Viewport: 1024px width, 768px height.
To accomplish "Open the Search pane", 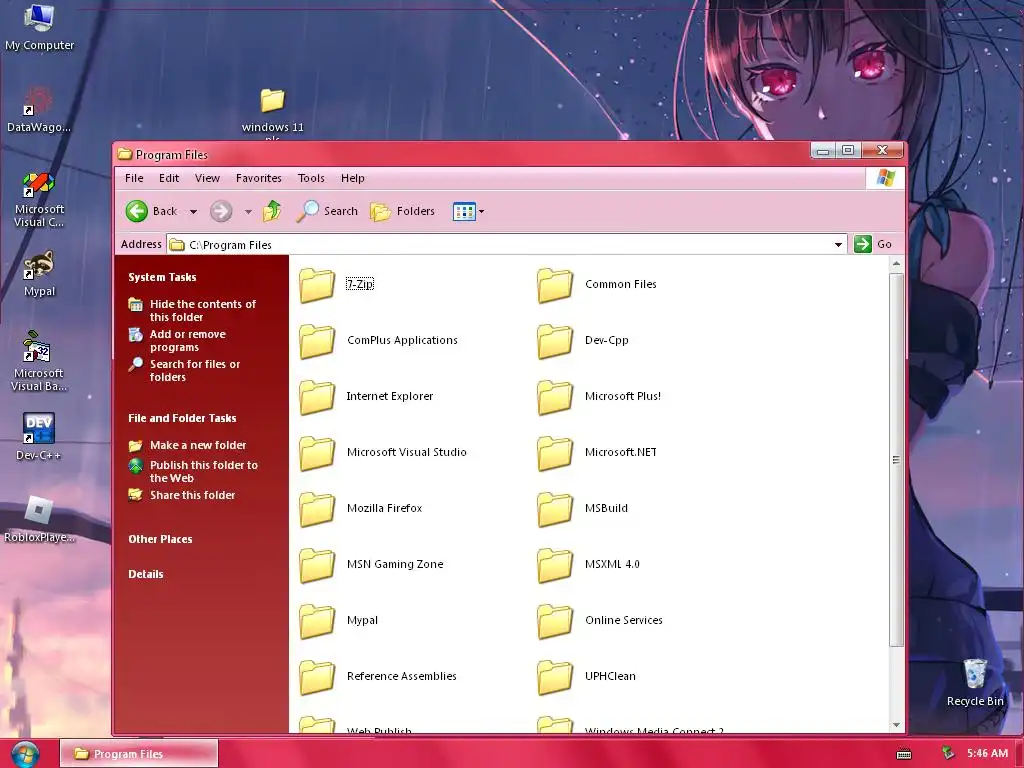I will pos(327,211).
